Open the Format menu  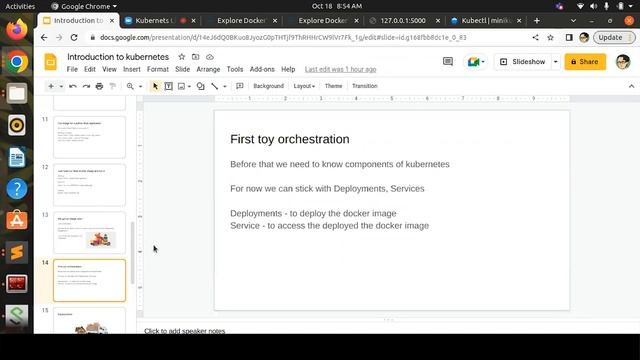(x=158, y=69)
